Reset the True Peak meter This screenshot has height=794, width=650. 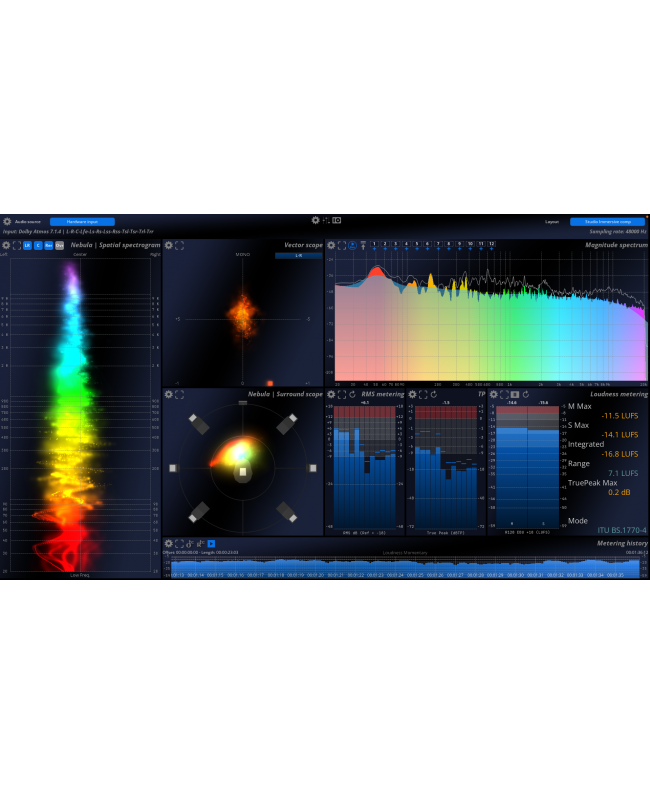434,394
